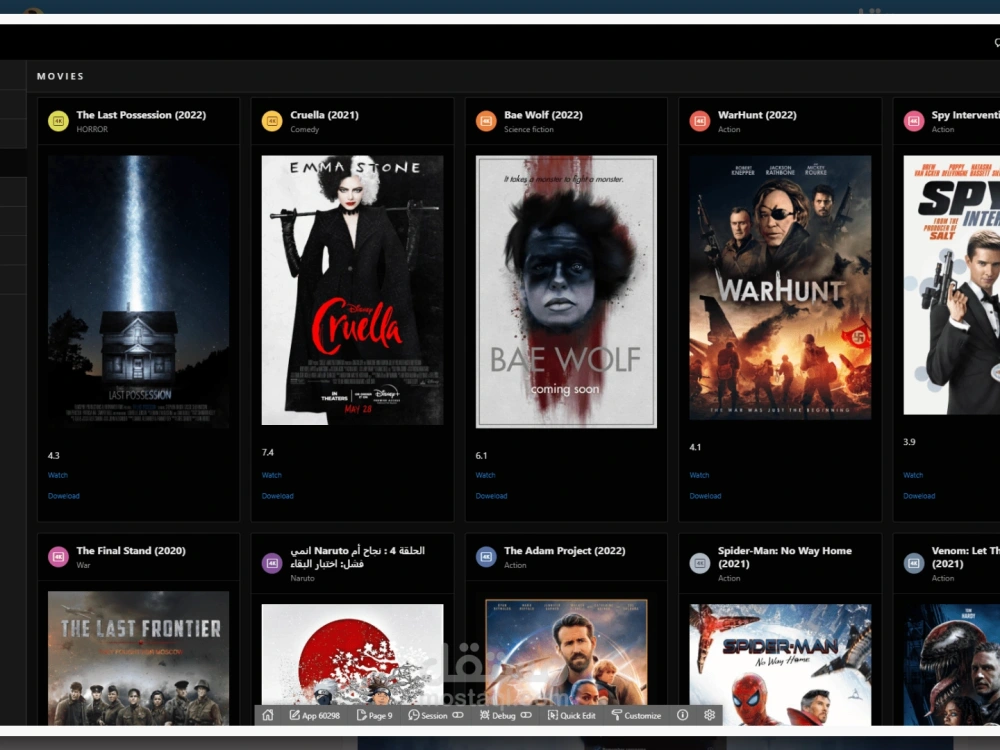
Task: Click the 4K badge on The Final Stand
Action: pos(58,557)
